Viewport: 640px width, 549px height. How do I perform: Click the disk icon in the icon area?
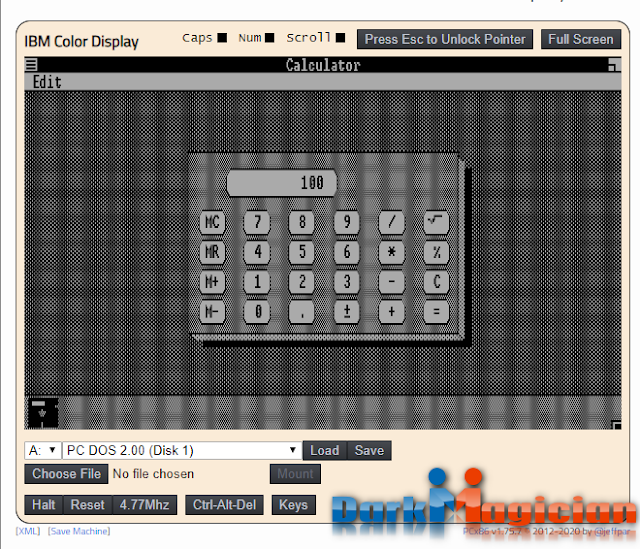tap(43, 413)
